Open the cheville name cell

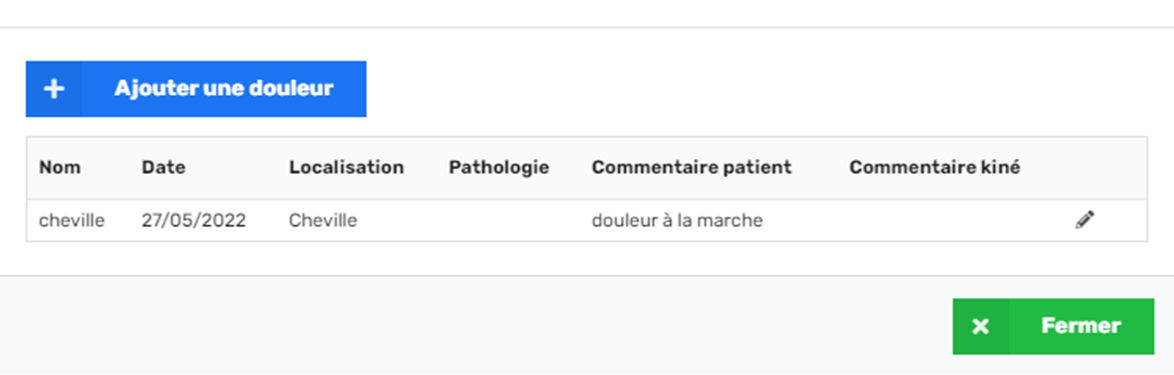pyautogui.click(x=72, y=221)
